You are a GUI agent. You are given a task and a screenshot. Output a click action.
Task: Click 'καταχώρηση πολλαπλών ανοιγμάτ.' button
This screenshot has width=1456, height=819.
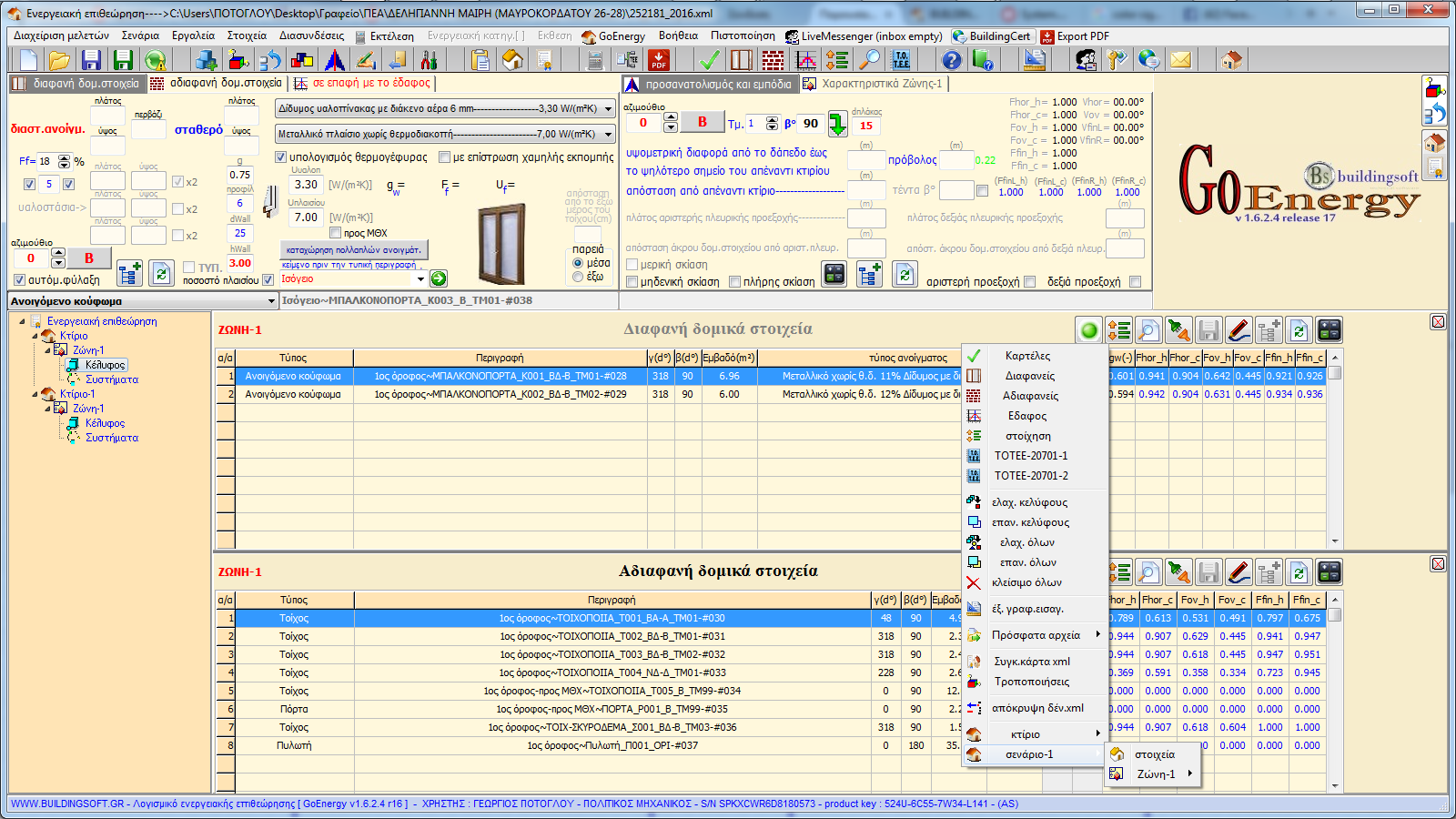coord(353,249)
